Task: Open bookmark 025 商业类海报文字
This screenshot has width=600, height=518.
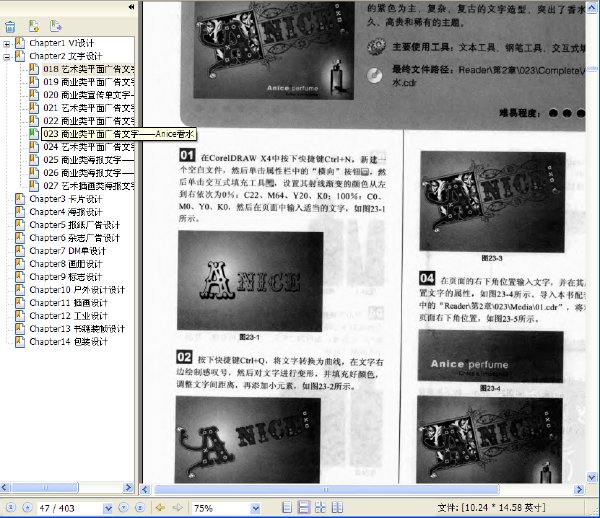Action: [88, 160]
